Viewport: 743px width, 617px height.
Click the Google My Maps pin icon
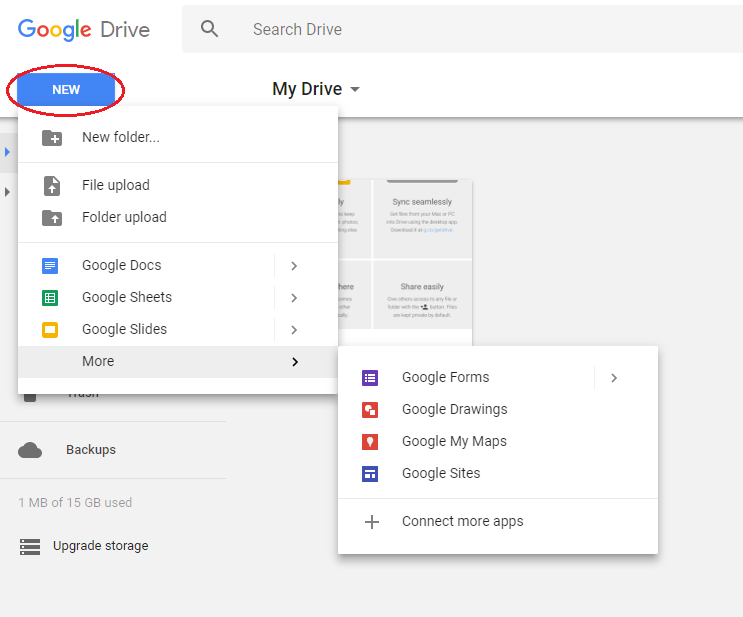tap(370, 442)
